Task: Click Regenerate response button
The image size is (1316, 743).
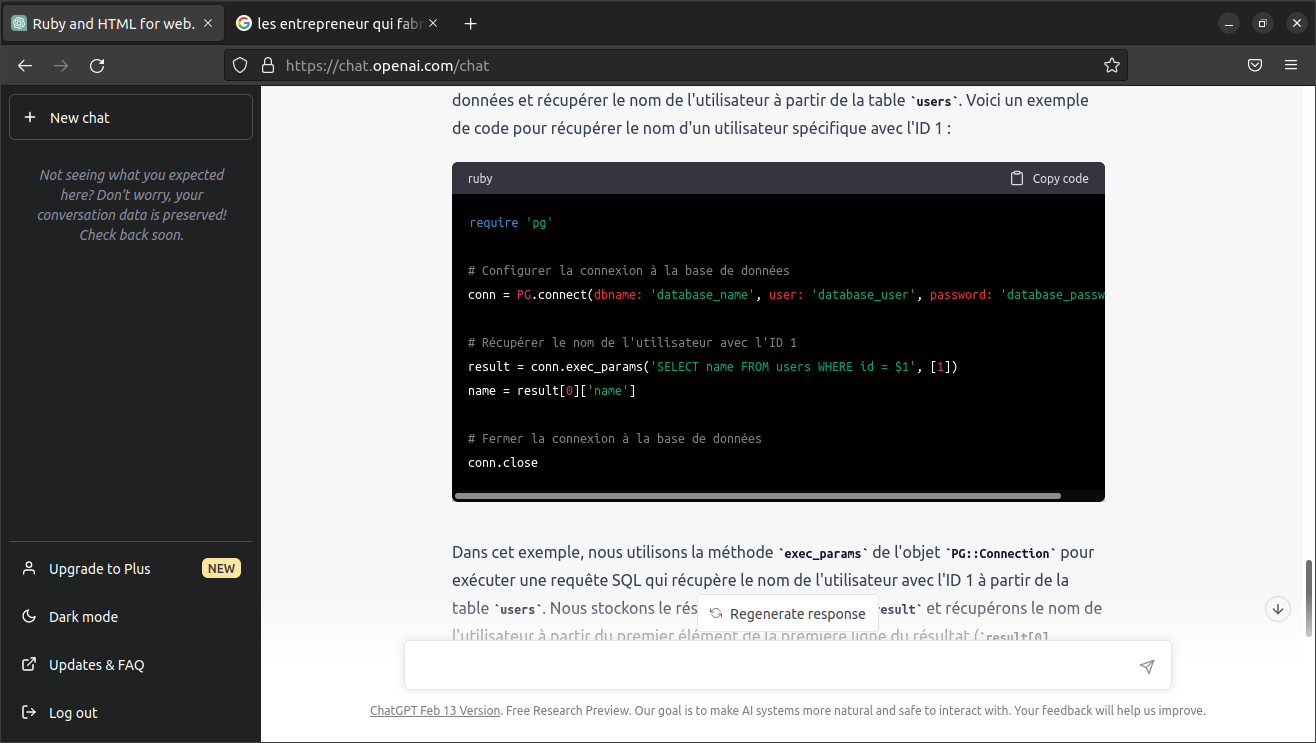Action: [787, 614]
